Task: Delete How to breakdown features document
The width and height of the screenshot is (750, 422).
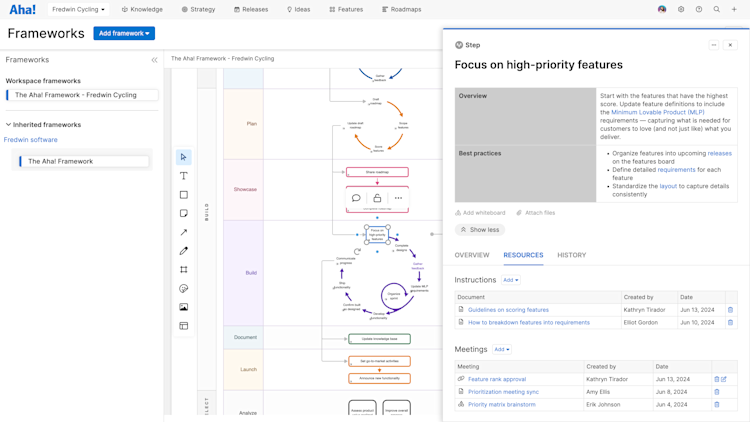Action: [730, 322]
